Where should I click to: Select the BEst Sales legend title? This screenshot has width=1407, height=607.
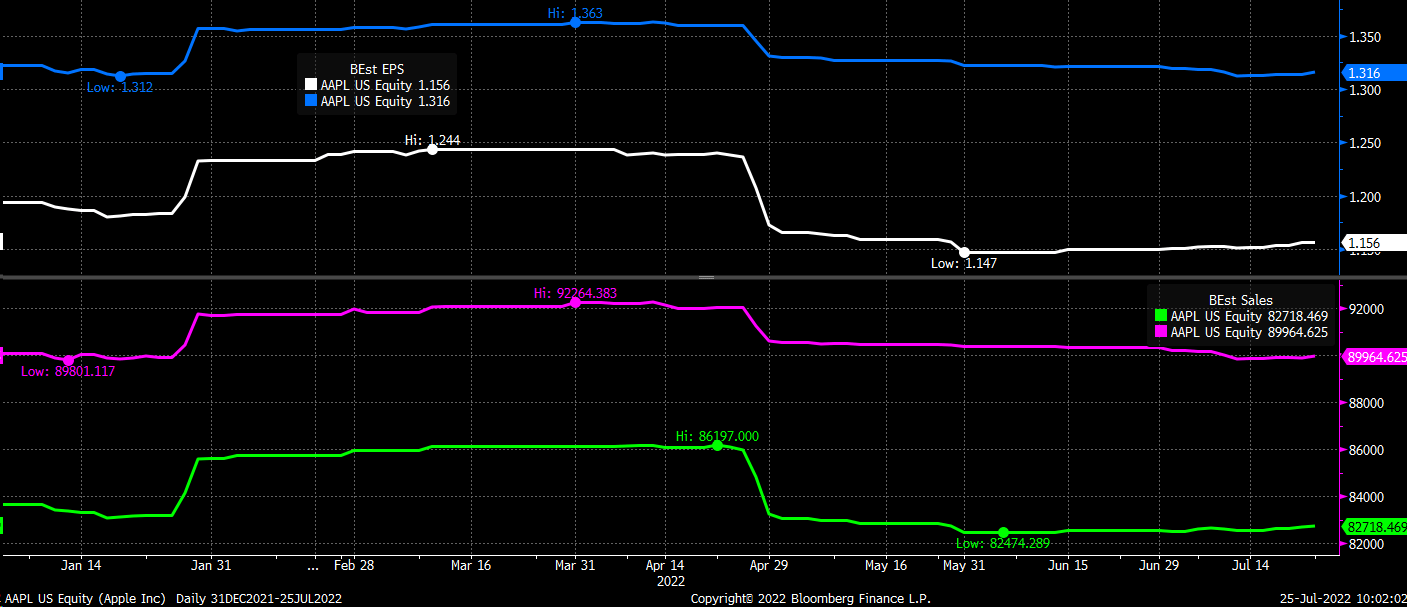pos(1240,300)
